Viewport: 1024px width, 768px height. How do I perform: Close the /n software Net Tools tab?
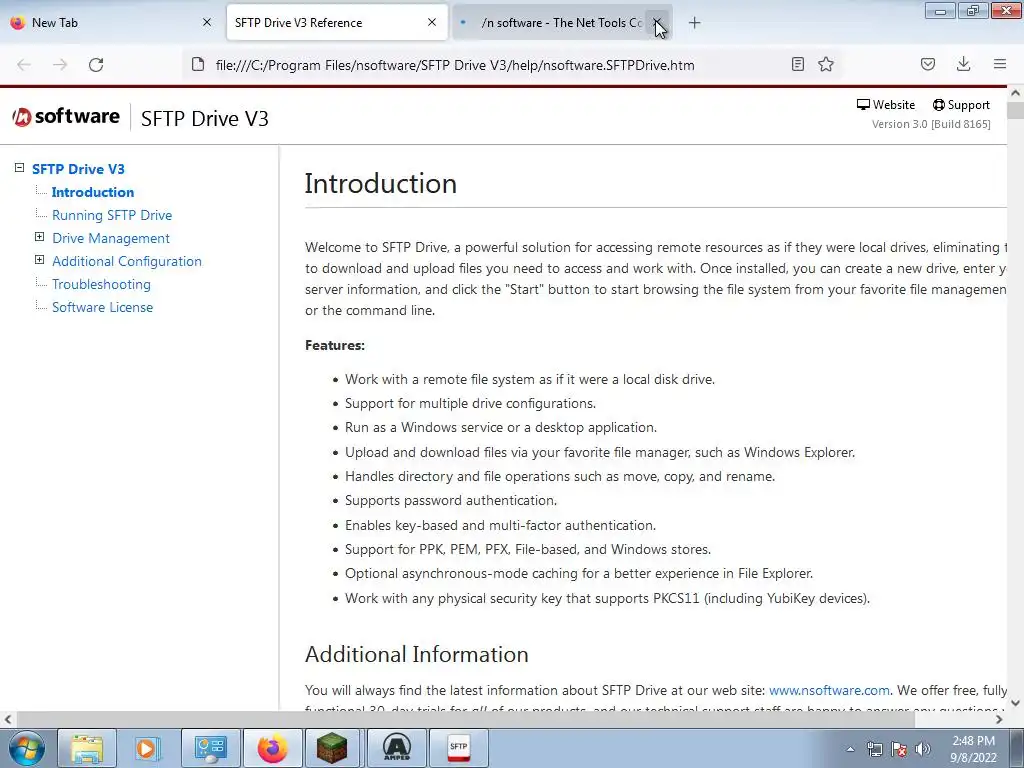coord(657,22)
